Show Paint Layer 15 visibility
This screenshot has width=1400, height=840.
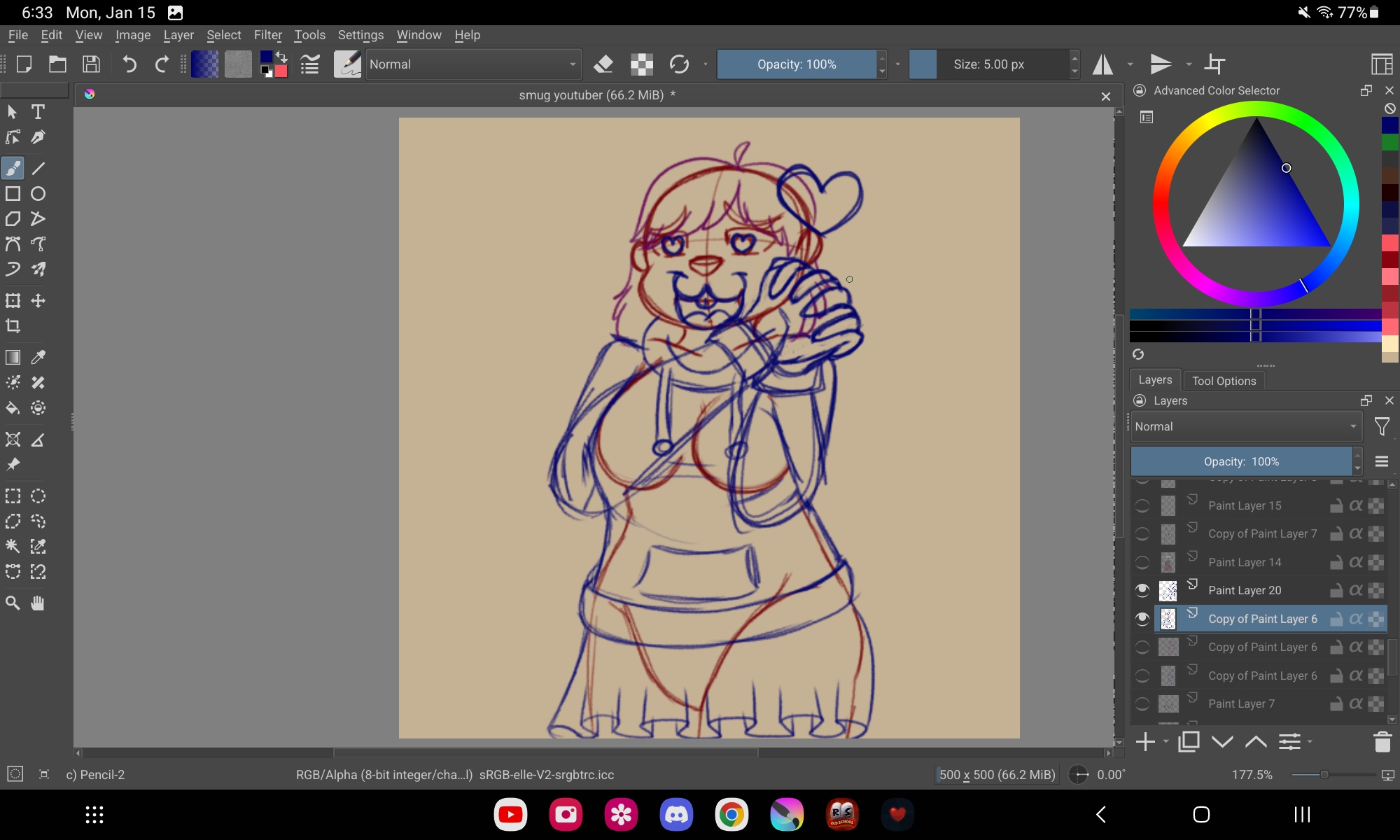pos(1142,505)
